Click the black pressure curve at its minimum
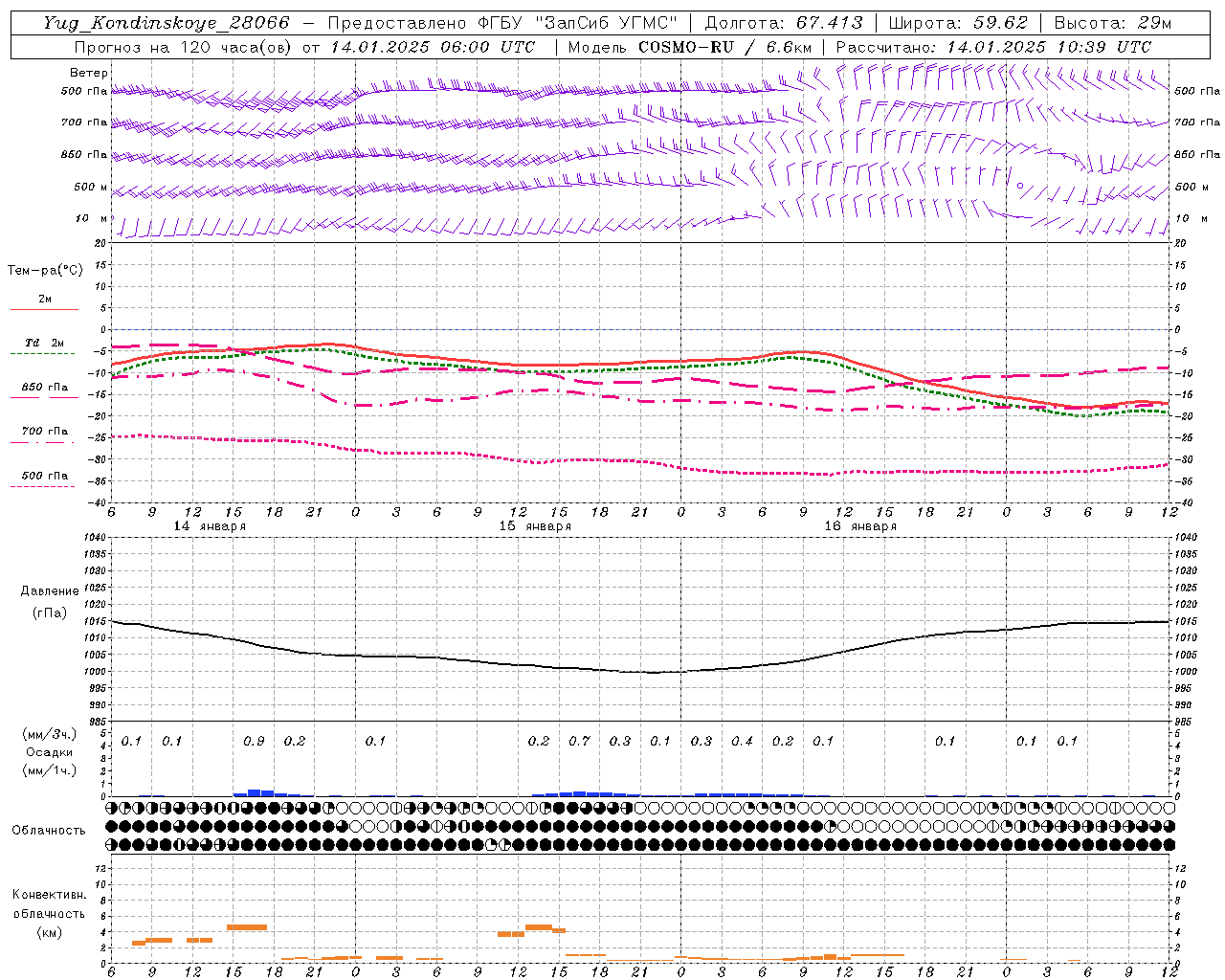Screen dimensions: 1225x980 pyautogui.click(x=654, y=672)
